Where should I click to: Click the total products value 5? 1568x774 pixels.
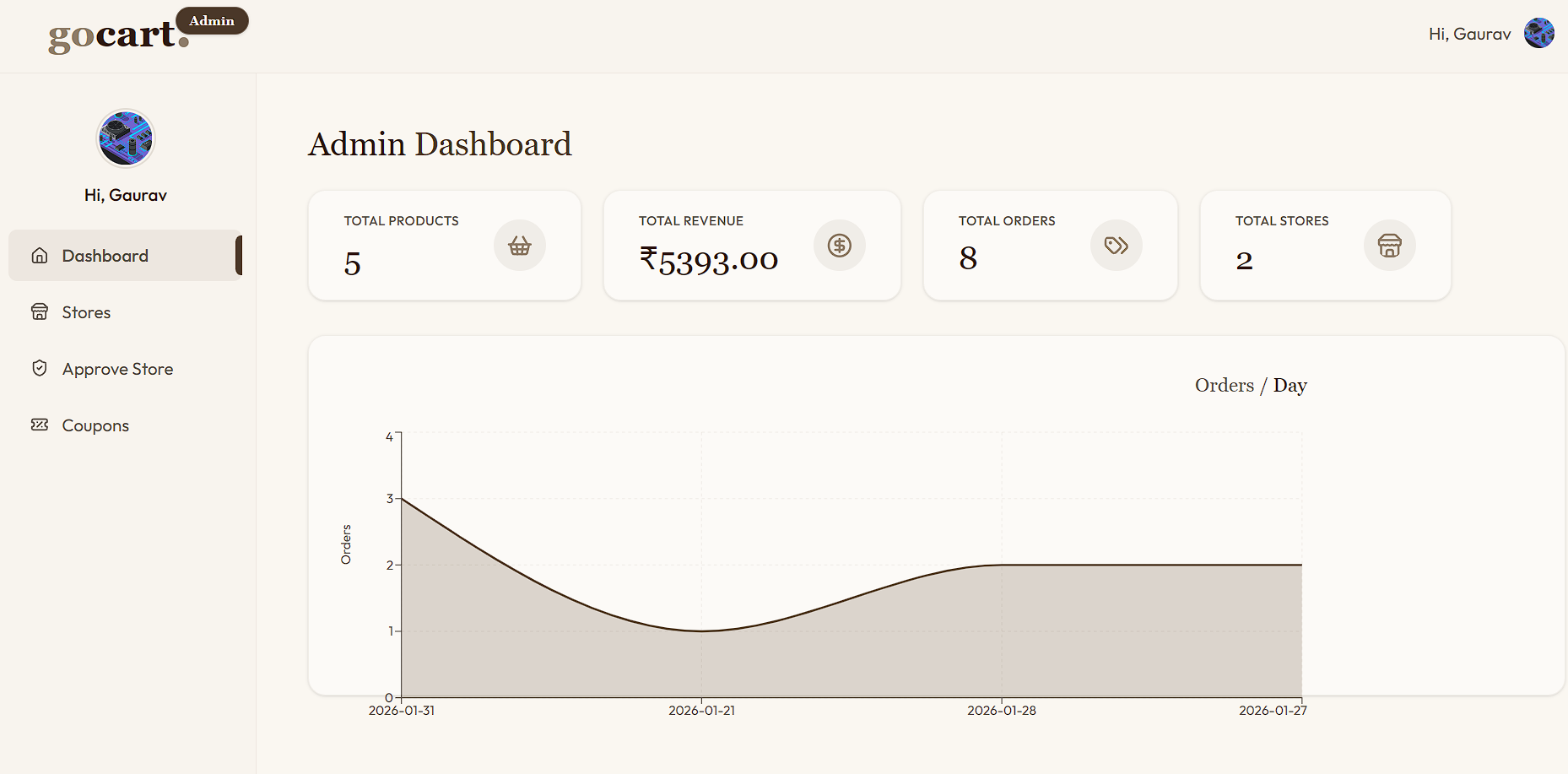click(353, 264)
